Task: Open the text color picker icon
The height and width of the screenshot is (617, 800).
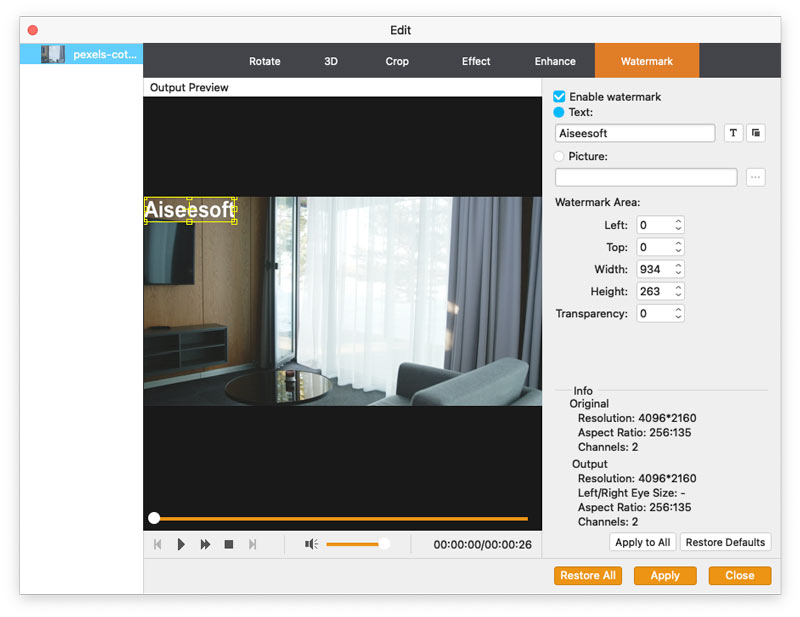Action: click(x=756, y=133)
